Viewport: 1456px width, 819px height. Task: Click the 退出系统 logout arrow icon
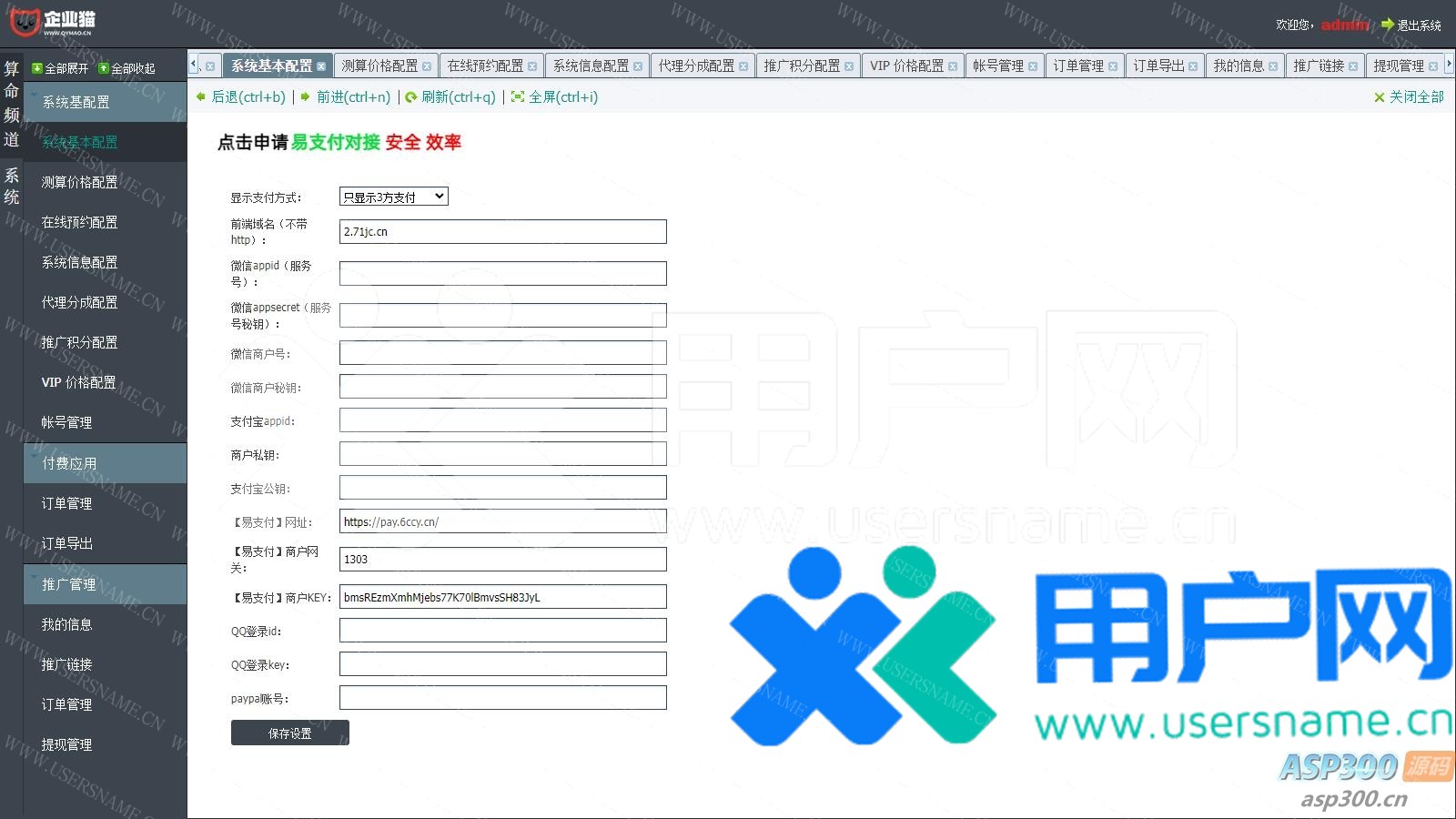tap(1388, 25)
